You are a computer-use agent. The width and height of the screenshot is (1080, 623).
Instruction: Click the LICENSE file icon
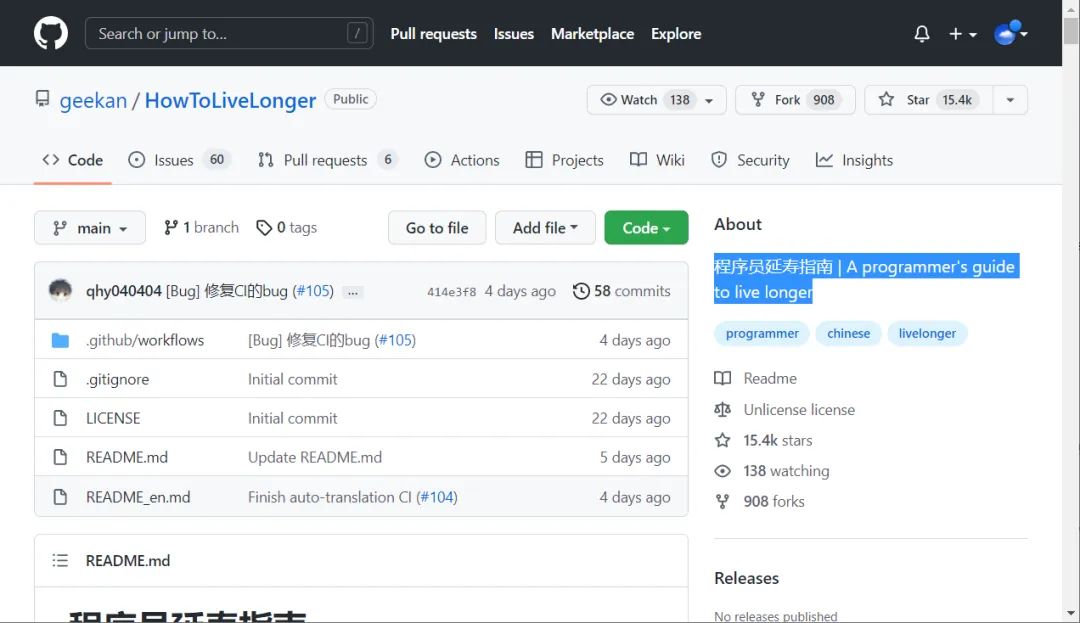point(61,418)
